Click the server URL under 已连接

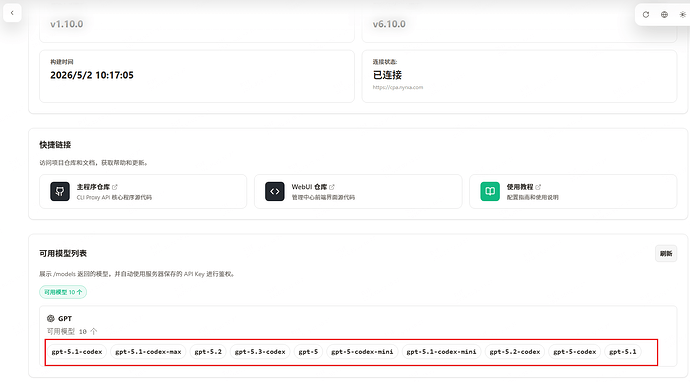[x=398, y=87]
